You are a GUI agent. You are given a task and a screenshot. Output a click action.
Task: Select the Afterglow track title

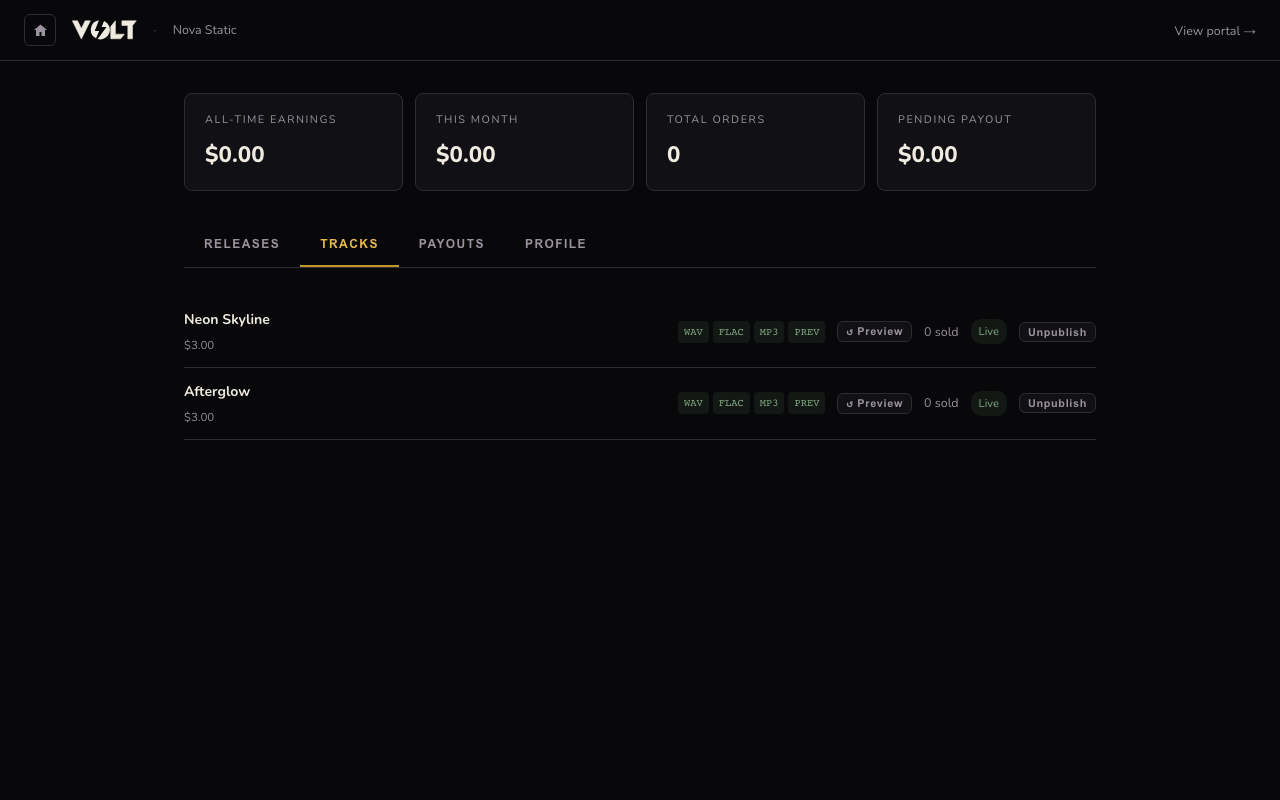[217, 392]
